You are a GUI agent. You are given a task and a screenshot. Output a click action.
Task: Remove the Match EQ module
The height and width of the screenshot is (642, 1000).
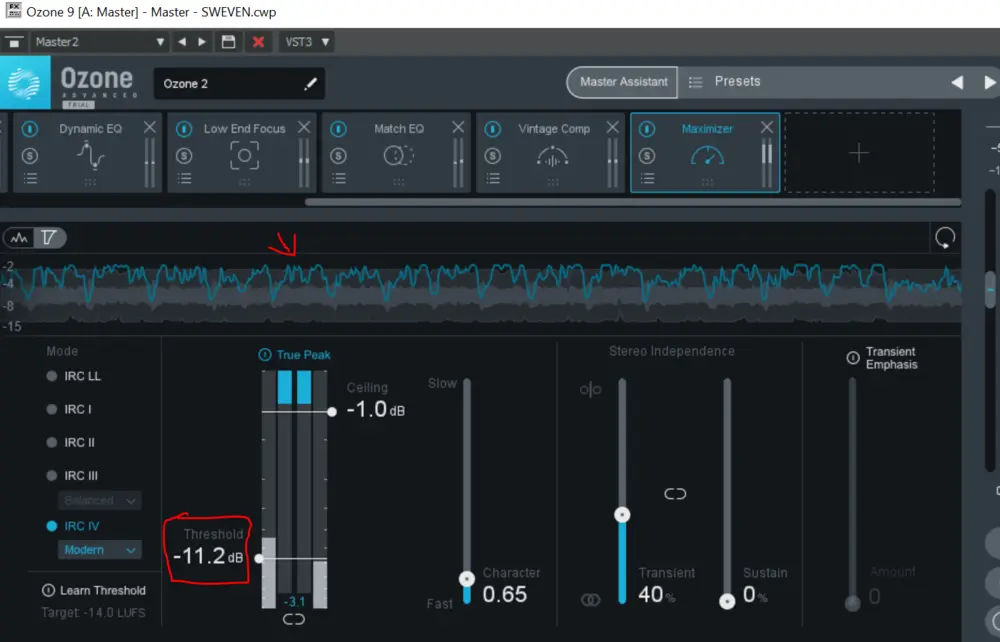point(458,128)
